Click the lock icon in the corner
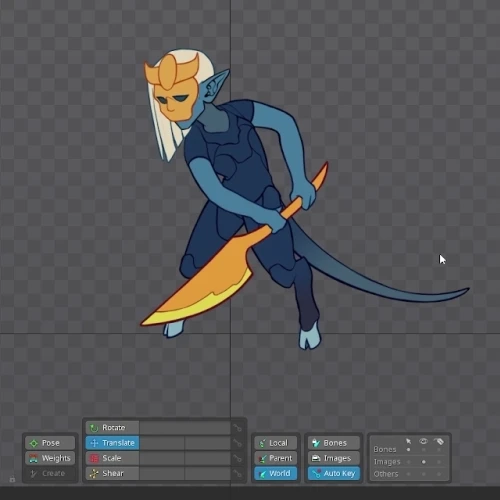 click(12, 479)
